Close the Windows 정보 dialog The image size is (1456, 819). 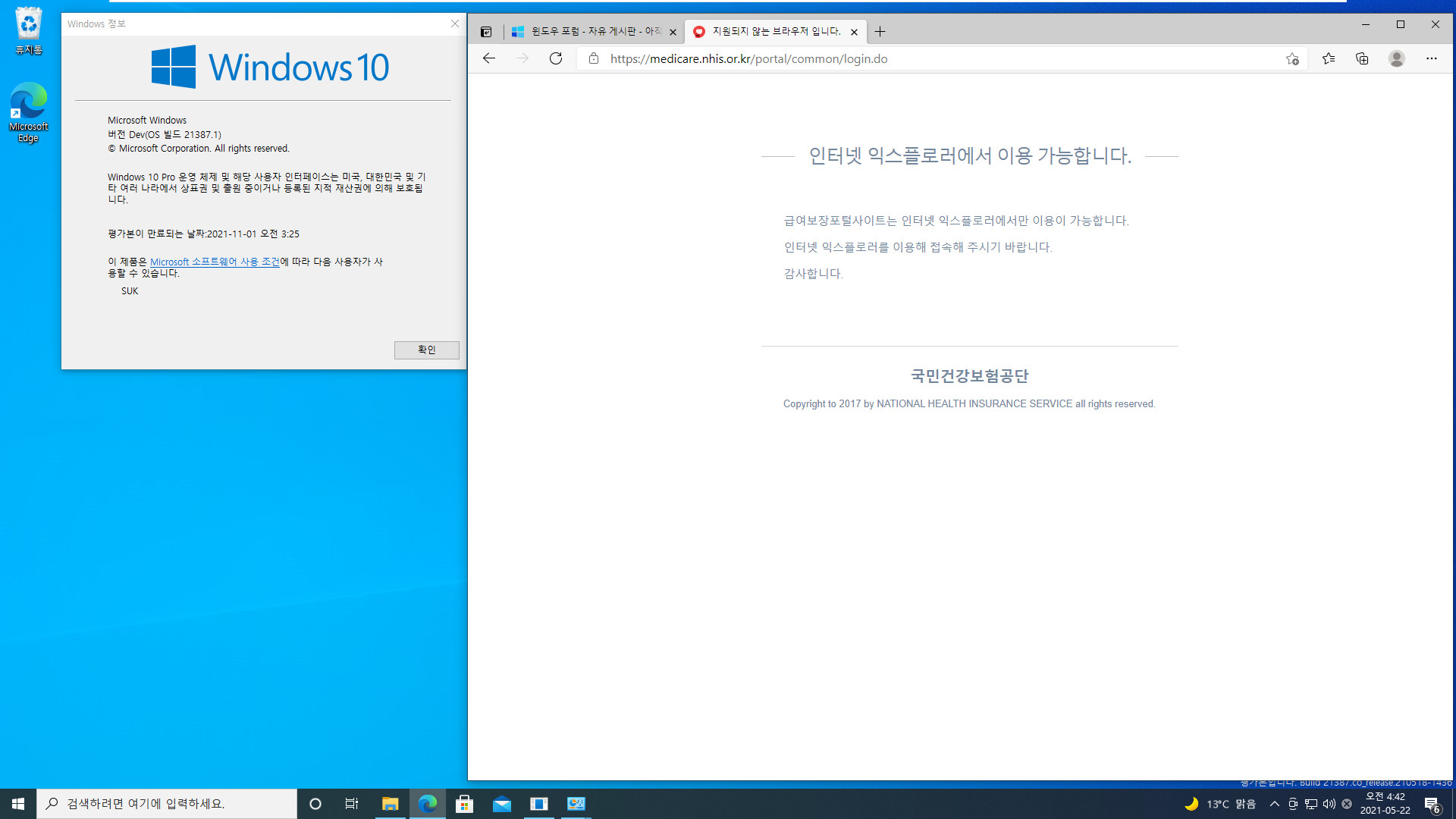455,24
